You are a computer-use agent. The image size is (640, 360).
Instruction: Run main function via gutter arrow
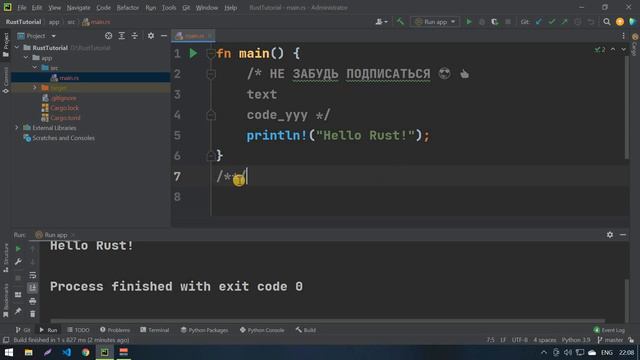[x=193, y=53]
